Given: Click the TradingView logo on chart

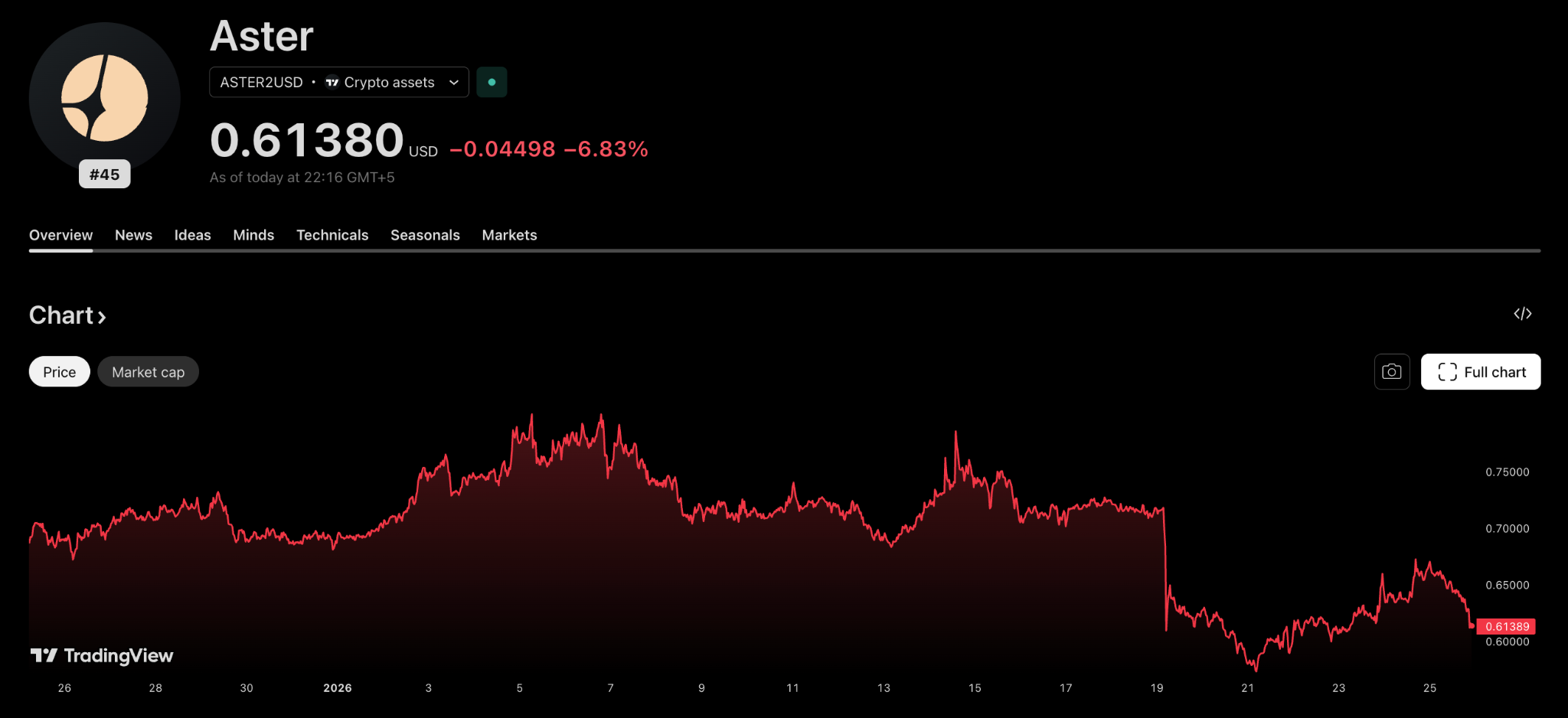Looking at the screenshot, I should point(102,655).
